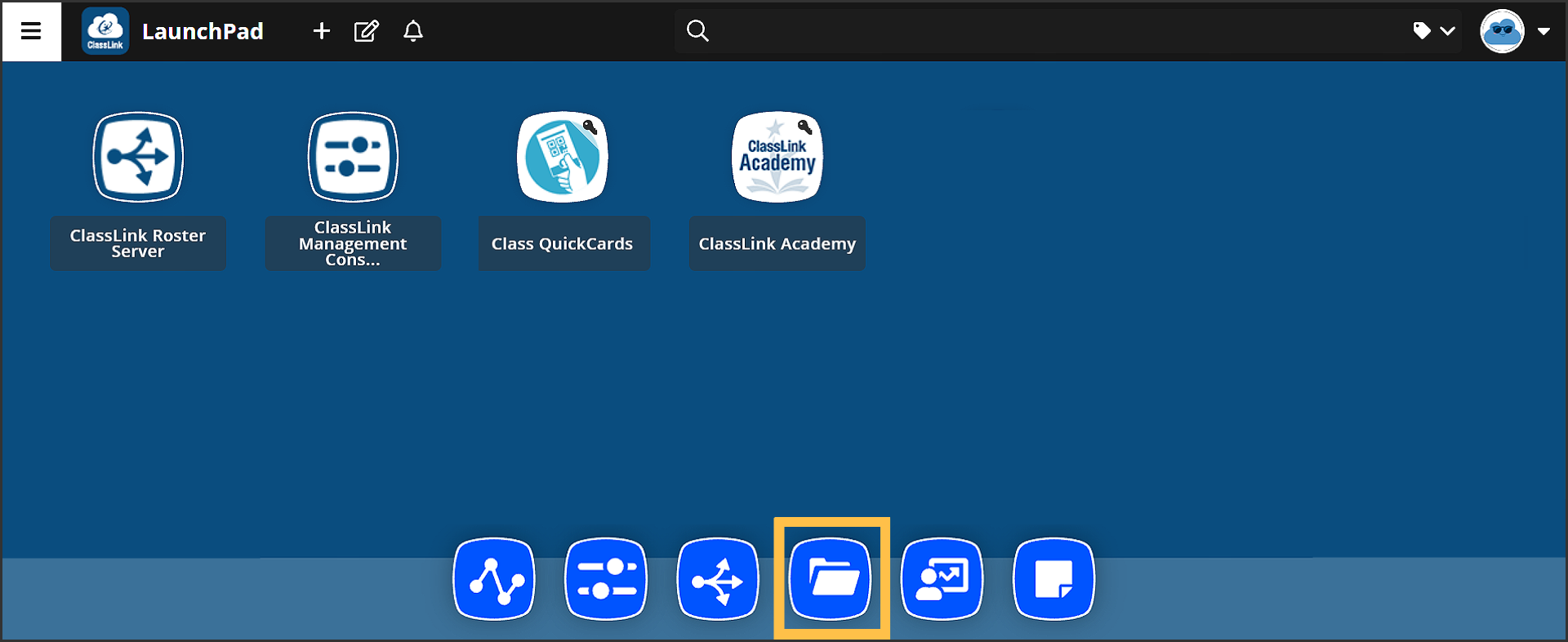1568x642 pixels.
Task: Click the user profile avatar
Action: coord(1502,31)
